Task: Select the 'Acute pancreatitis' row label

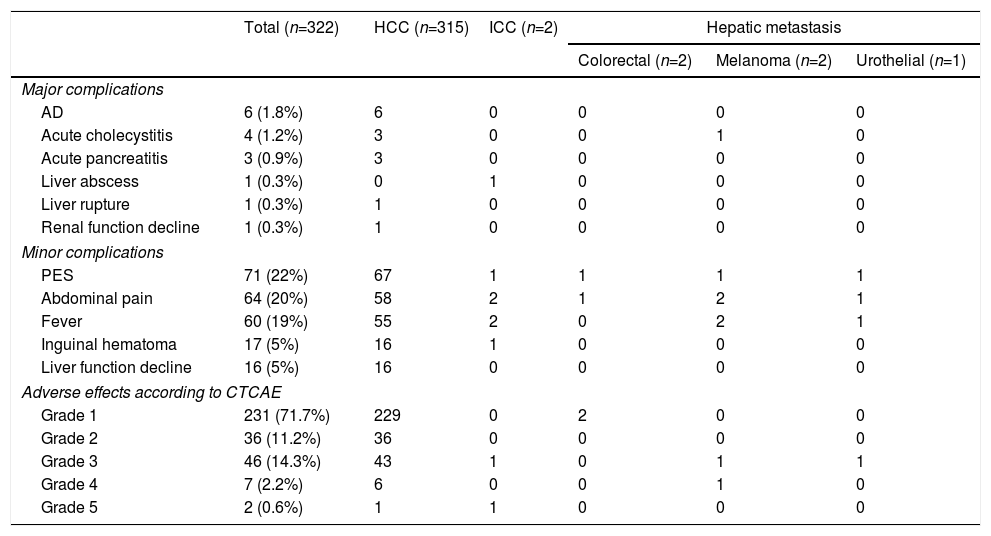Action: [104, 158]
